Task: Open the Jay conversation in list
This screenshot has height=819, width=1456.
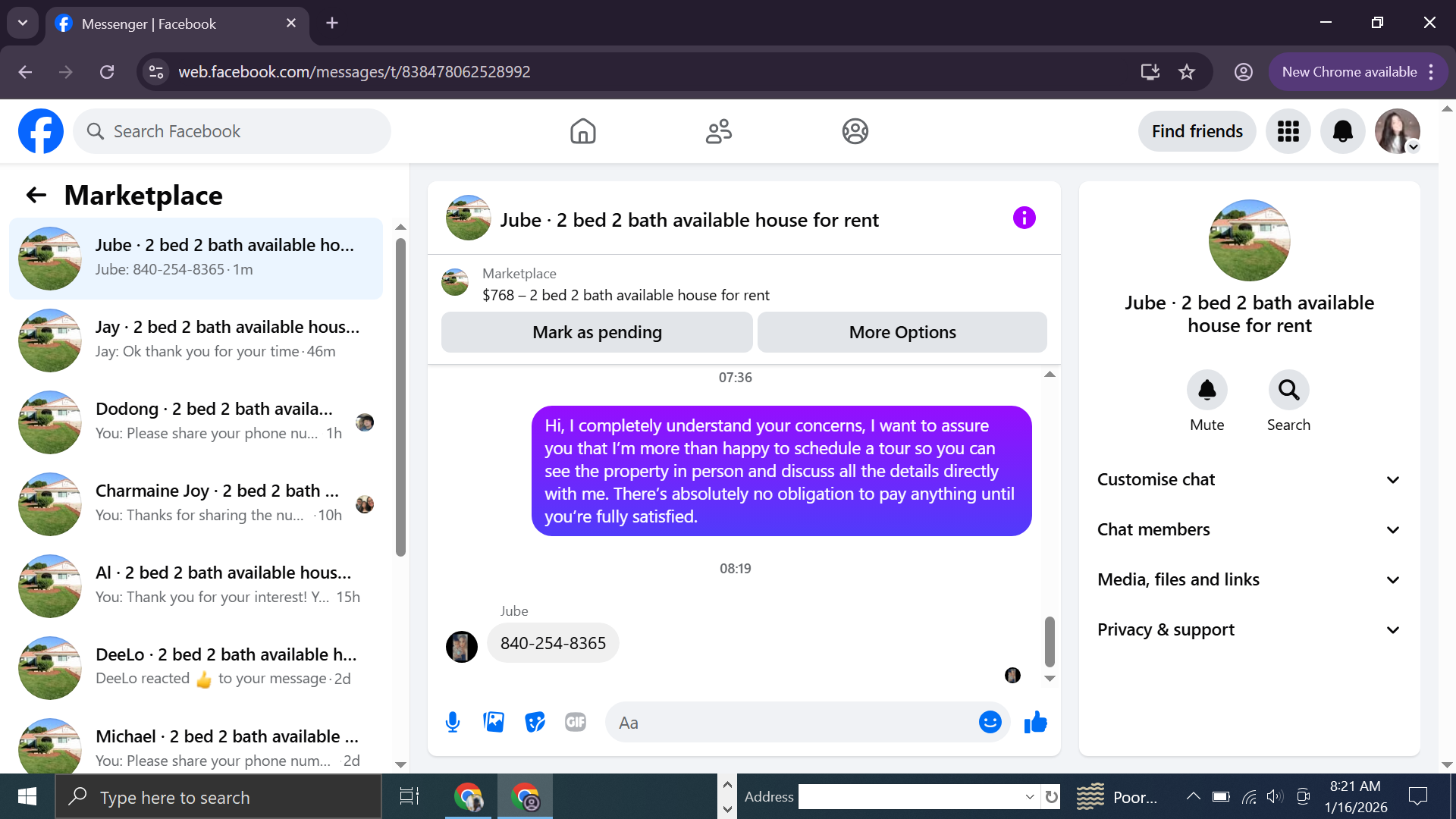Action: click(197, 339)
